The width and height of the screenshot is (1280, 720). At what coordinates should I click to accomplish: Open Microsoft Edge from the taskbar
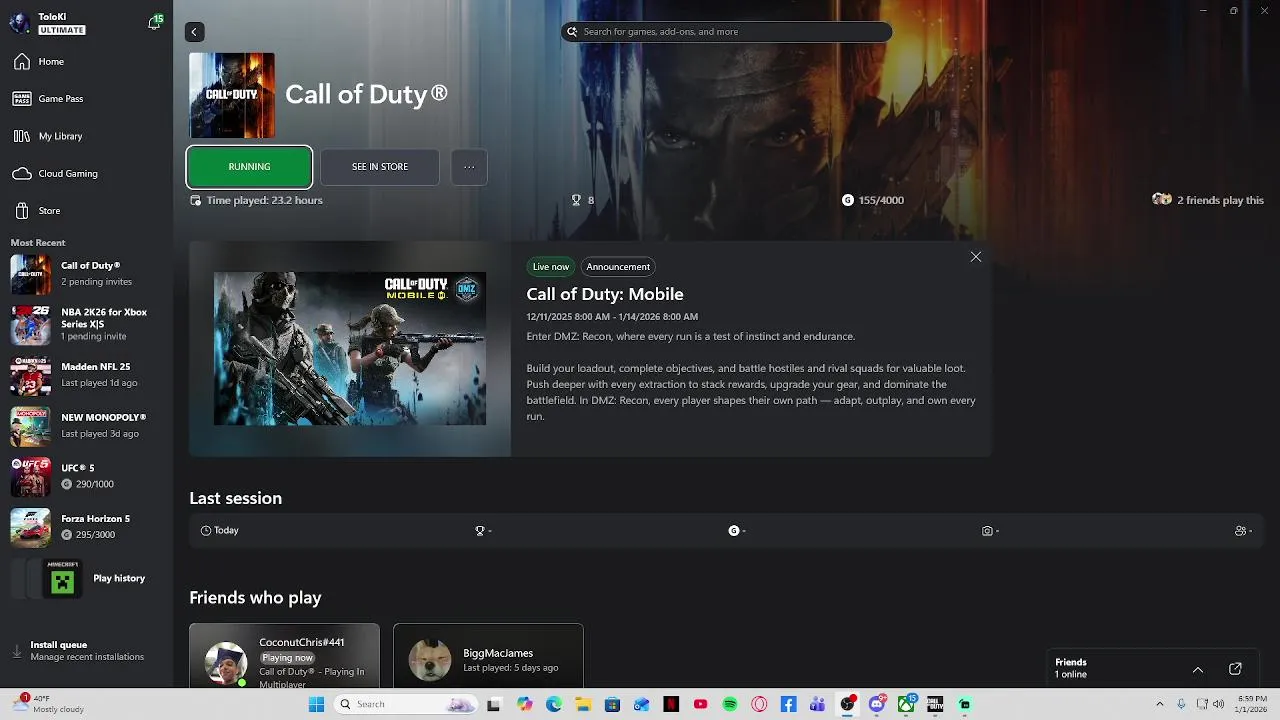pyautogui.click(x=554, y=704)
